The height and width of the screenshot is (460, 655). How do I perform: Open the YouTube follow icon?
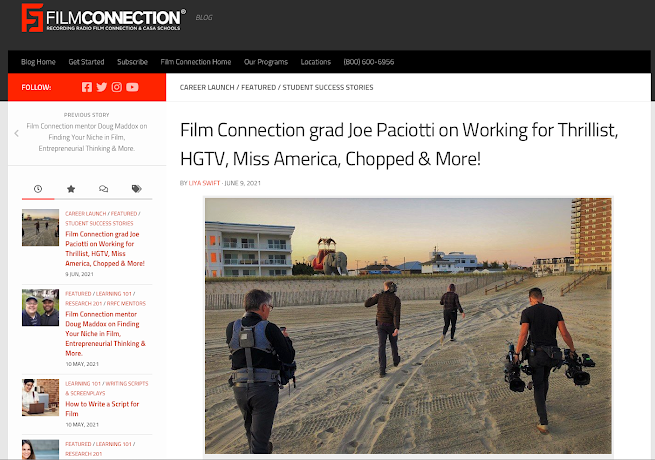[x=132, y=87]
